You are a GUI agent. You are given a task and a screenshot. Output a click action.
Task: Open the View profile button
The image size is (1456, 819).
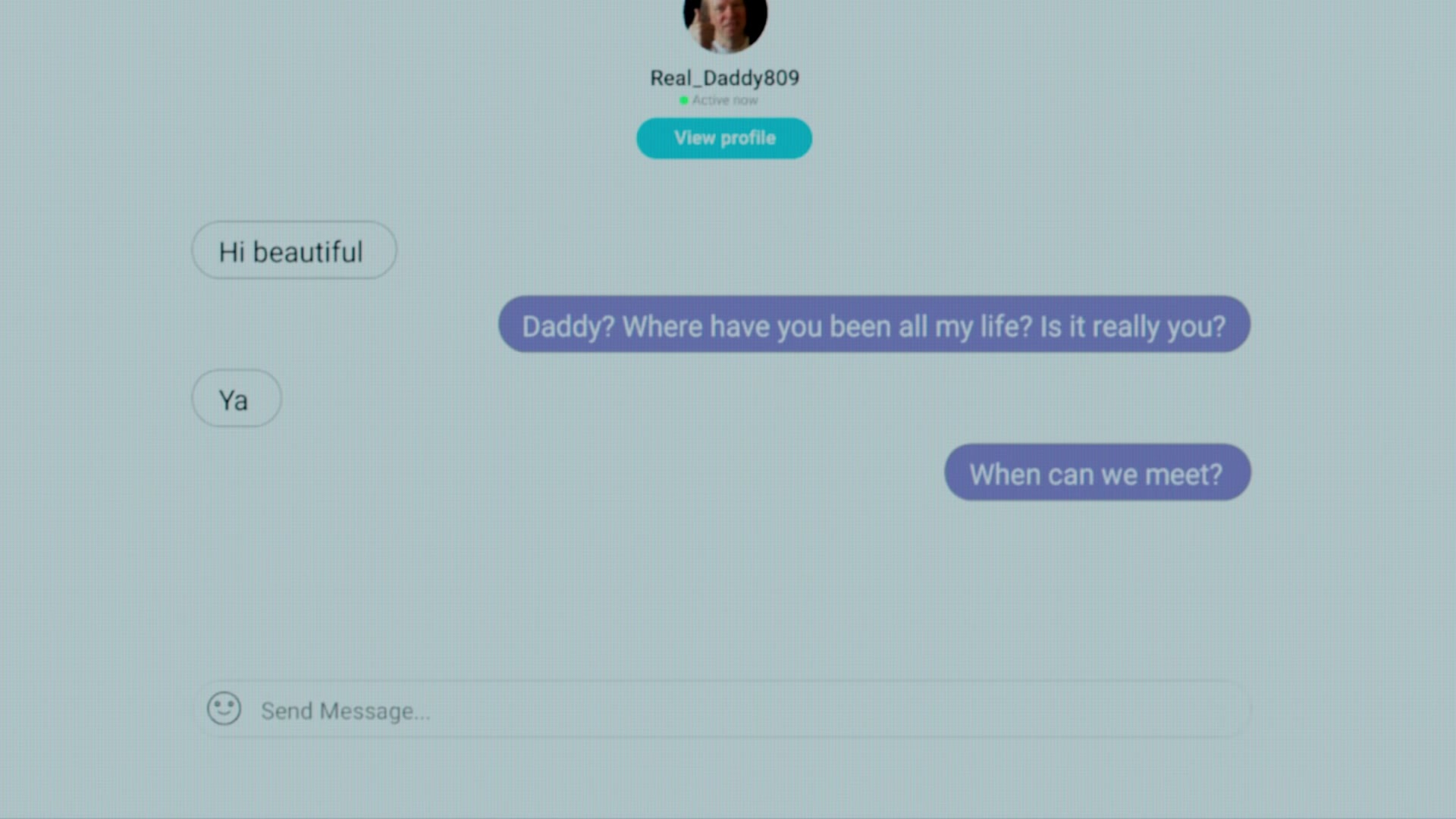tap(724, 138)
